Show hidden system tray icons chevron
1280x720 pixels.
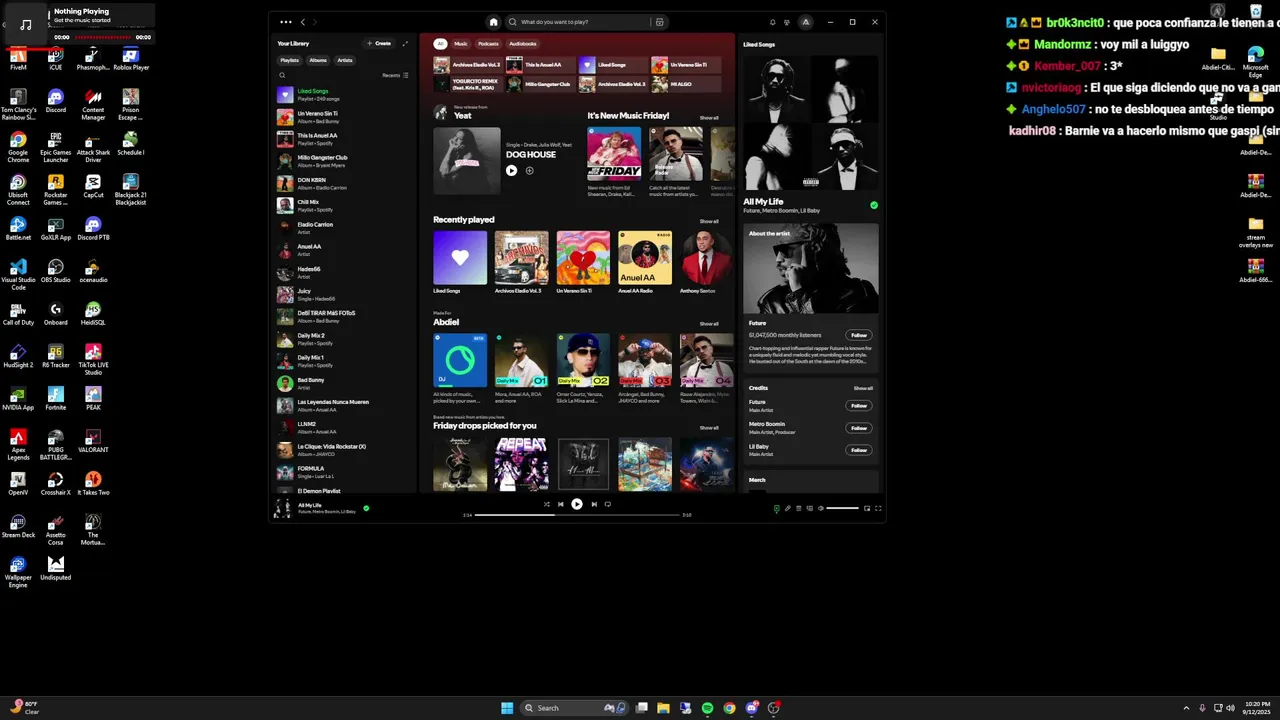(1186, 708)
